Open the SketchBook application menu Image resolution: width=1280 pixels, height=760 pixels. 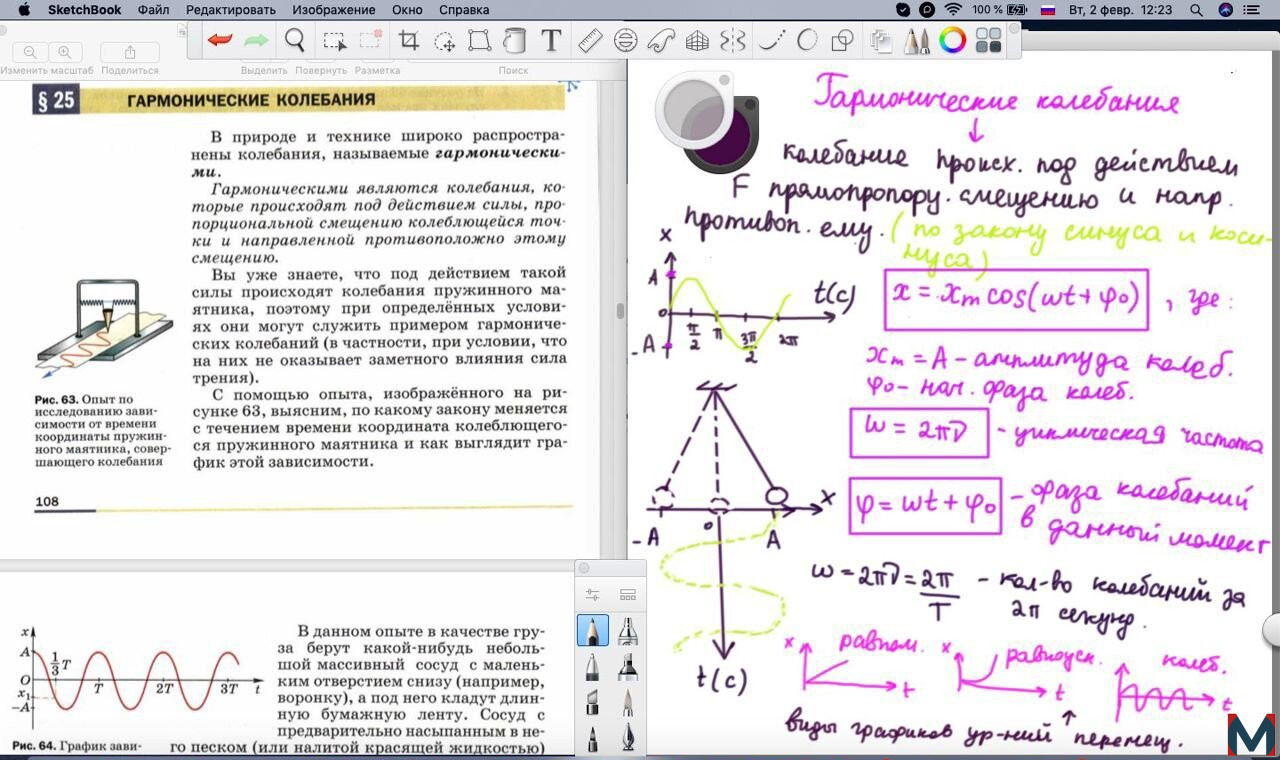85,9
